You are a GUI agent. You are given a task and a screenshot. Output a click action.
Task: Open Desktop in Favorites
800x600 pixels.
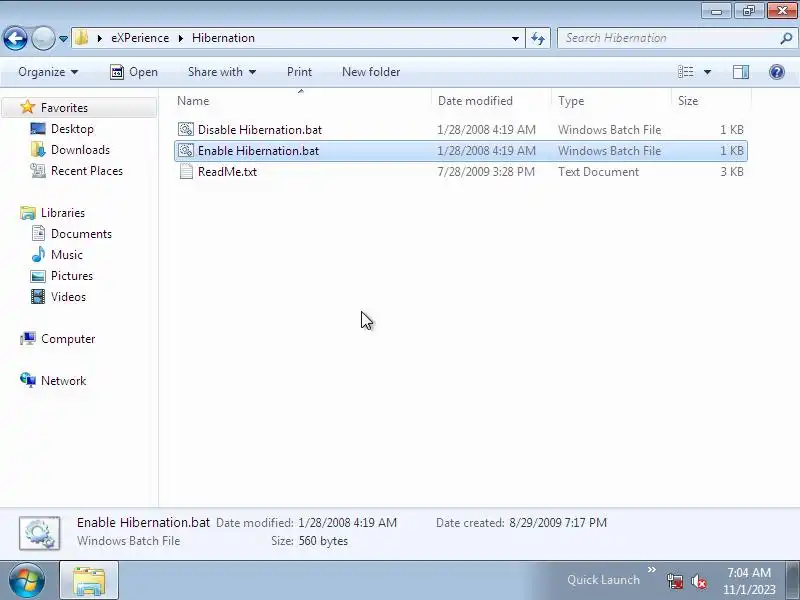point(72,129)
